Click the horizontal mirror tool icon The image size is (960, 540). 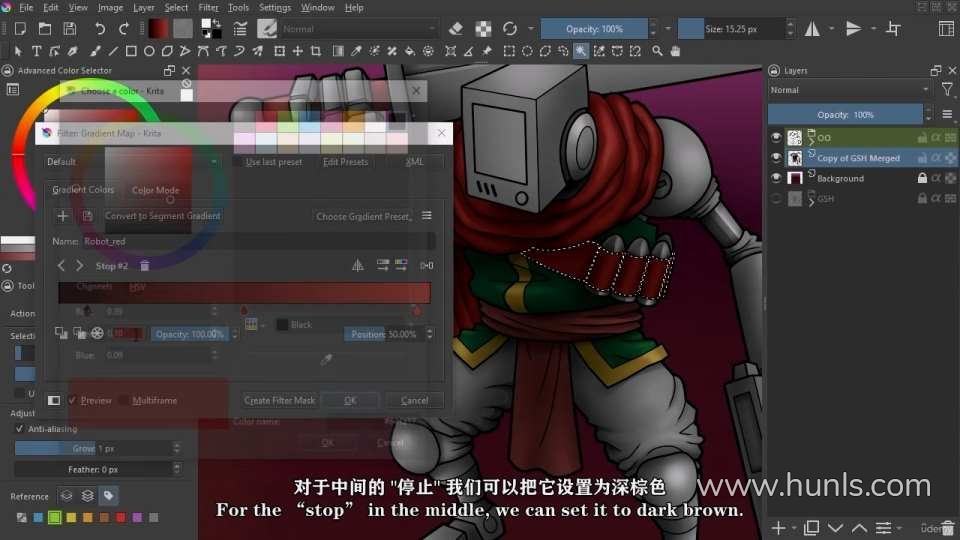tap(812, 29)
